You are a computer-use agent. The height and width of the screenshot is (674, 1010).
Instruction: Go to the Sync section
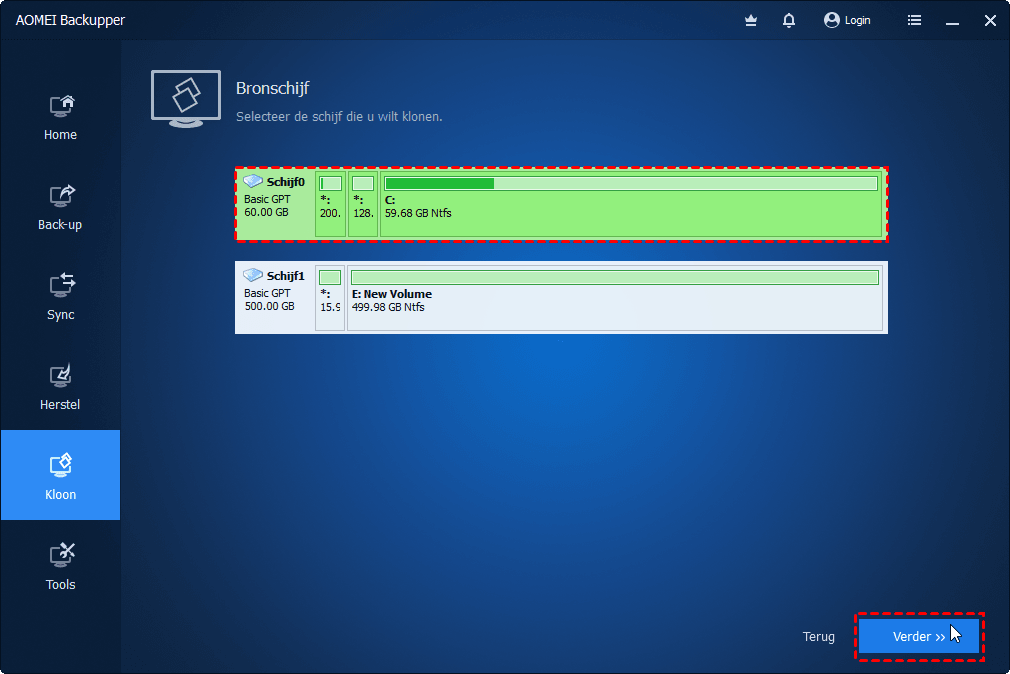click(61, 296)
